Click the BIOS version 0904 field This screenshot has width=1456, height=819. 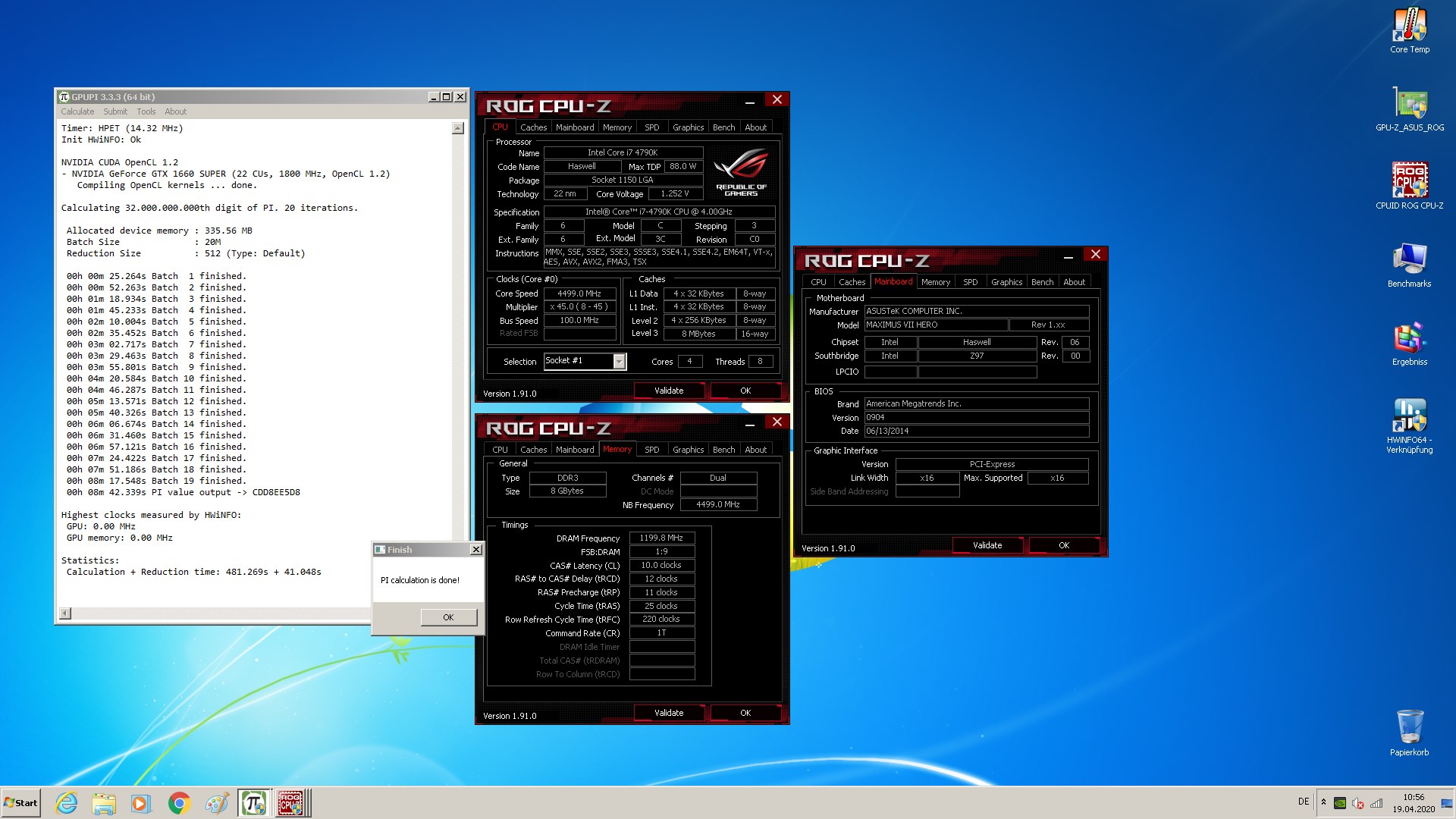coord(977,417)
